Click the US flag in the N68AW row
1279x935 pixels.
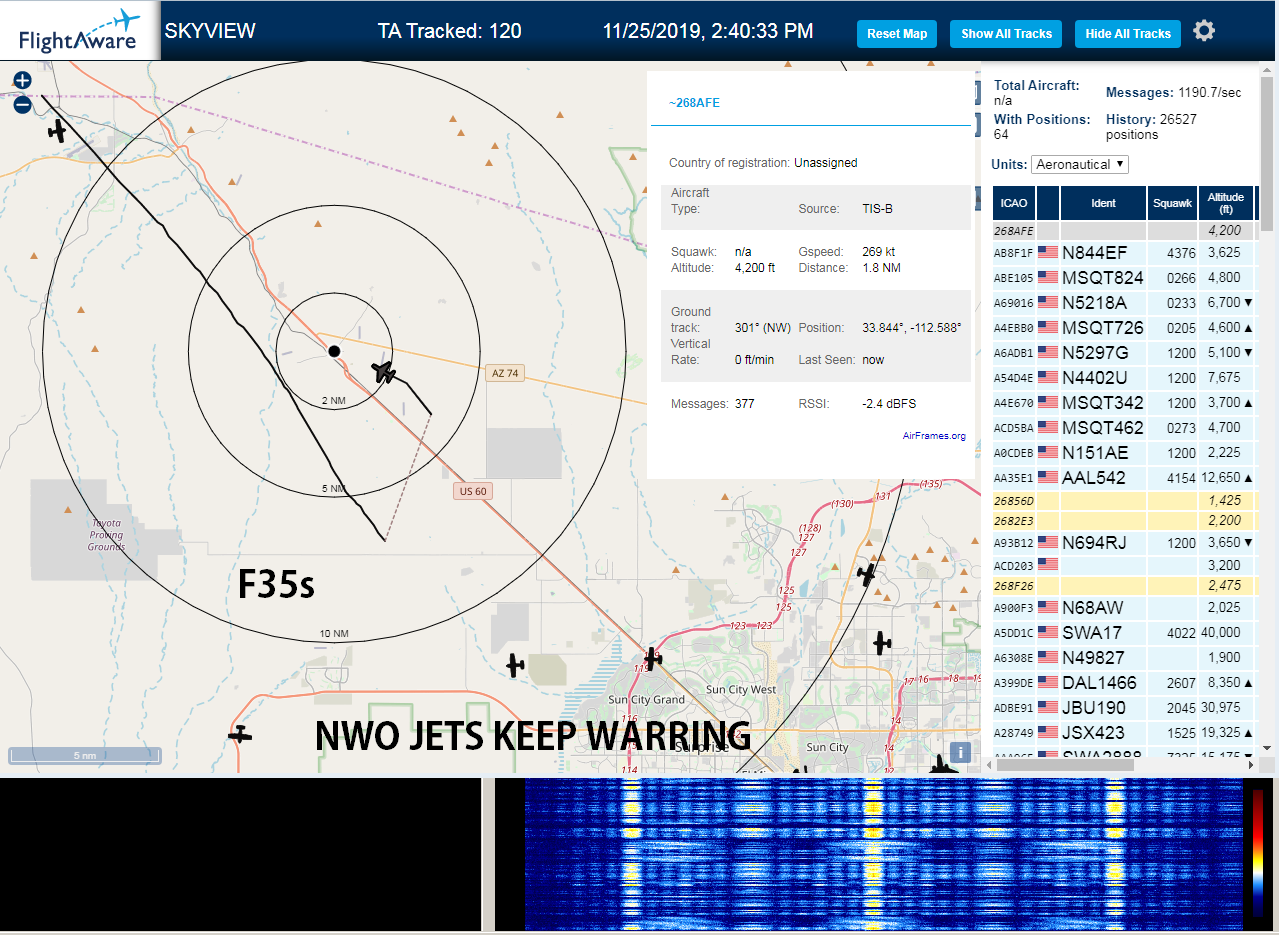(x=1048, y=607)
